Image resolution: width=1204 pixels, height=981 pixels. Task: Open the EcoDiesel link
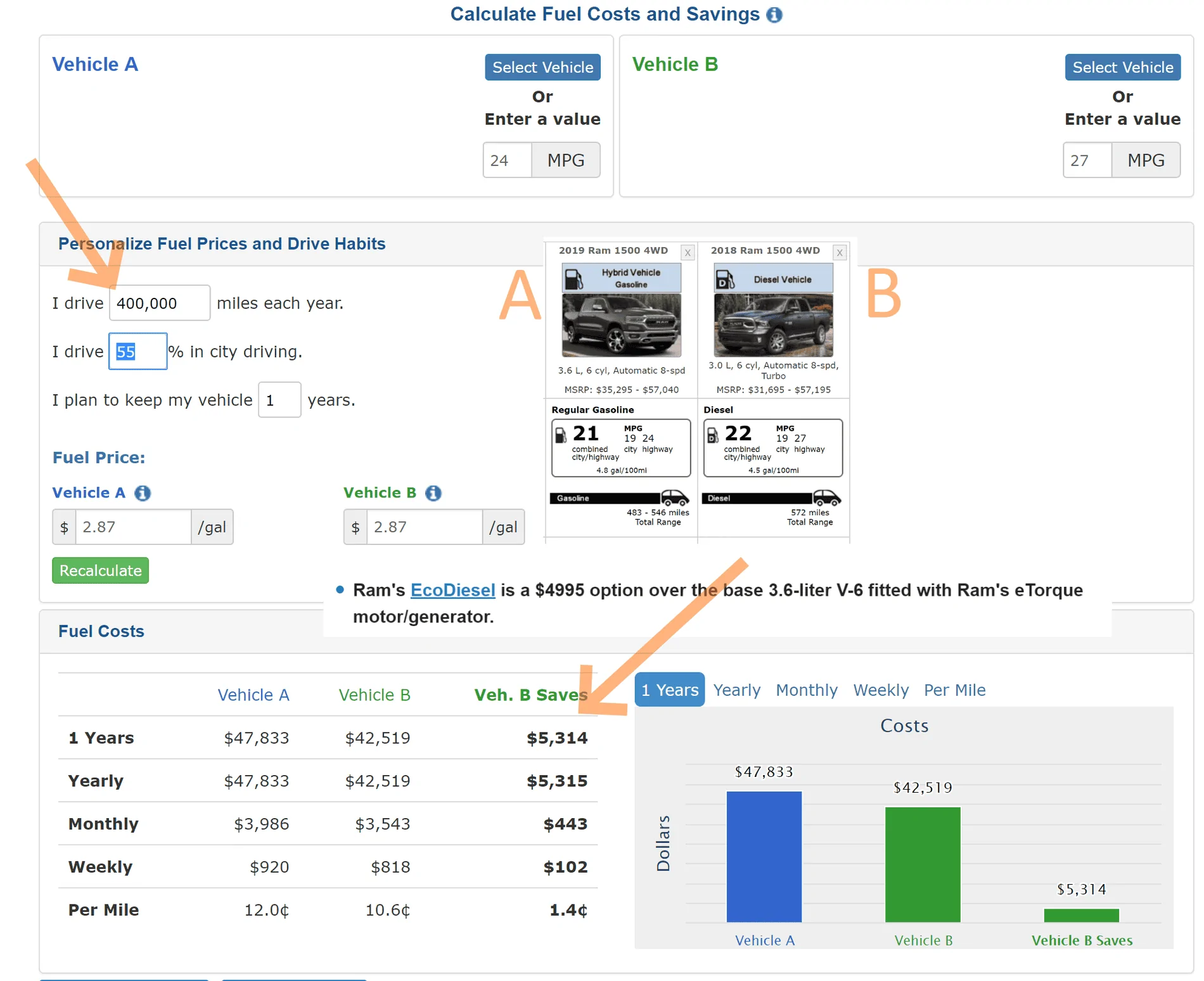coord(452,590)
